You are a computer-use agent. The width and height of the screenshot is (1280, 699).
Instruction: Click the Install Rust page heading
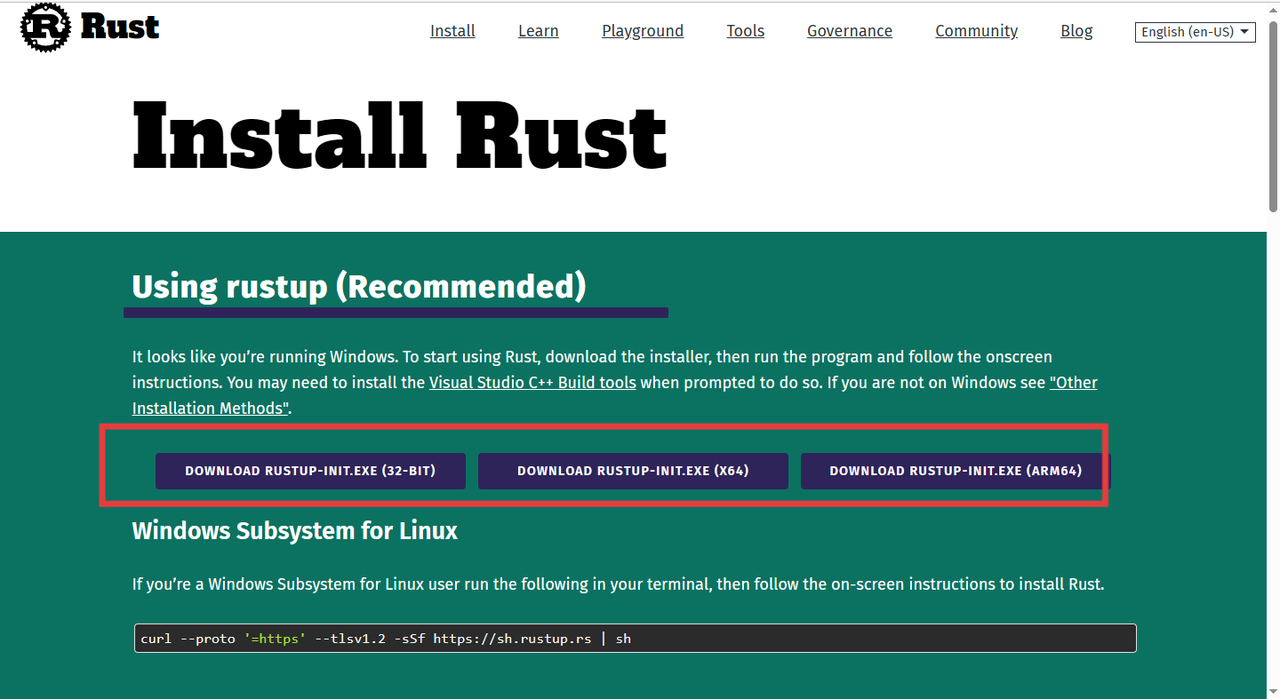tap(399, 135)
